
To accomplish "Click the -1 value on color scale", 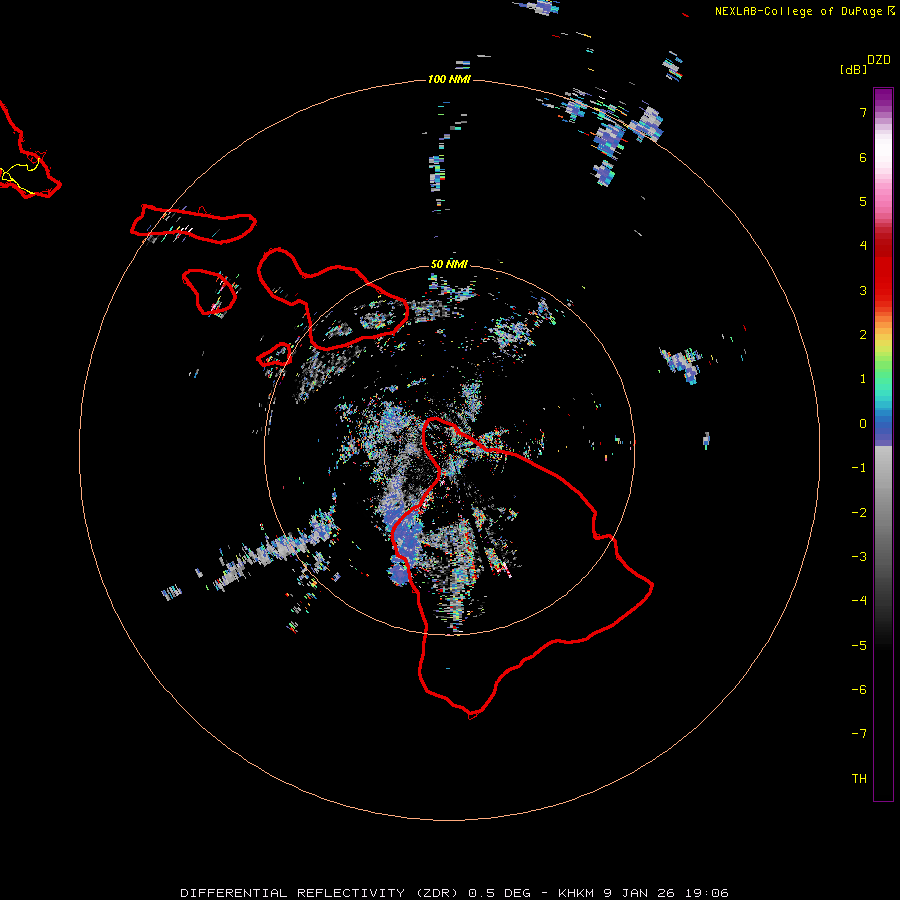I will (859, 468).
